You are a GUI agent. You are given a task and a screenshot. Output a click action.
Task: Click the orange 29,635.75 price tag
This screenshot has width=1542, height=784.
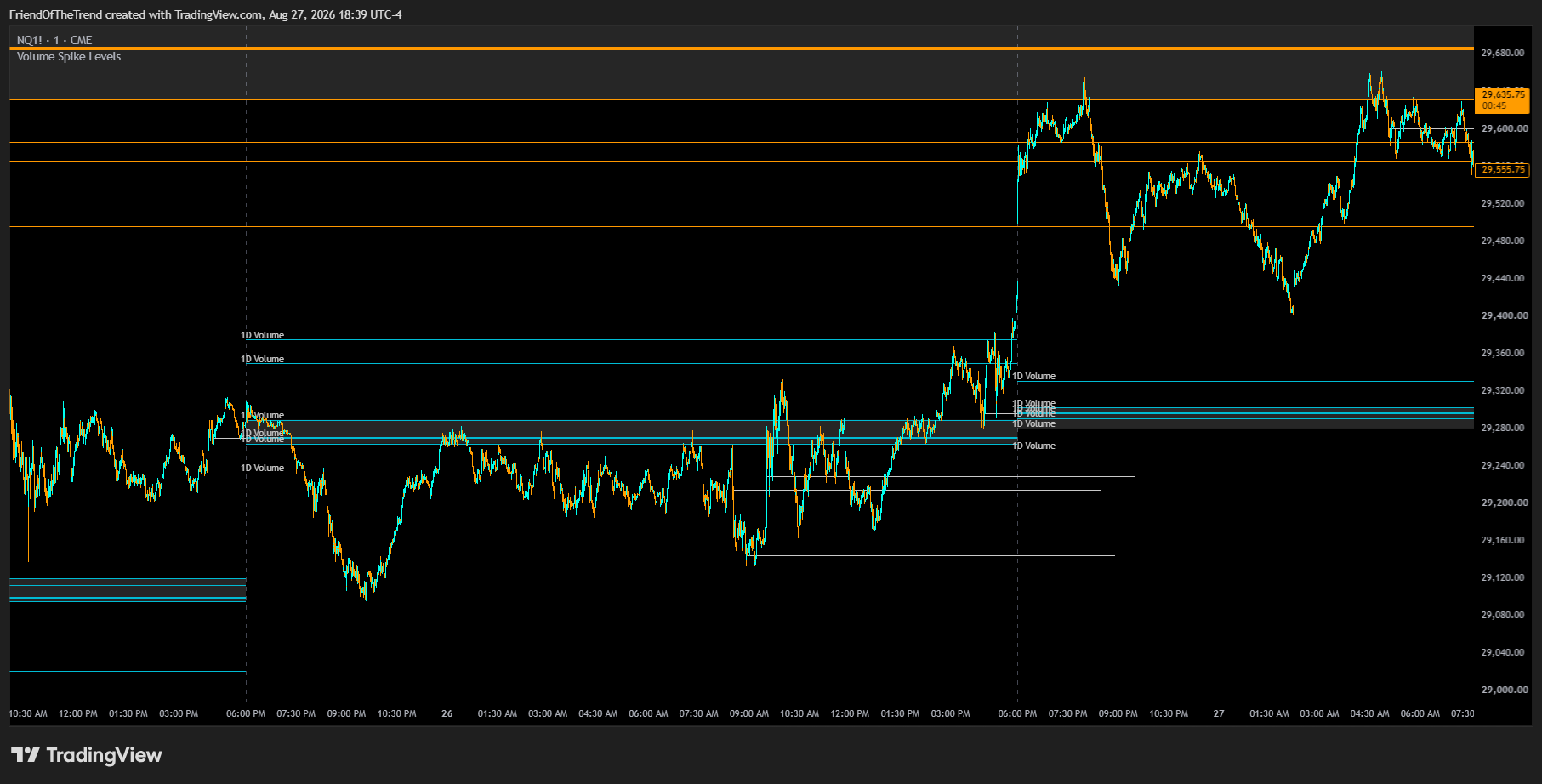[1502, 99]
